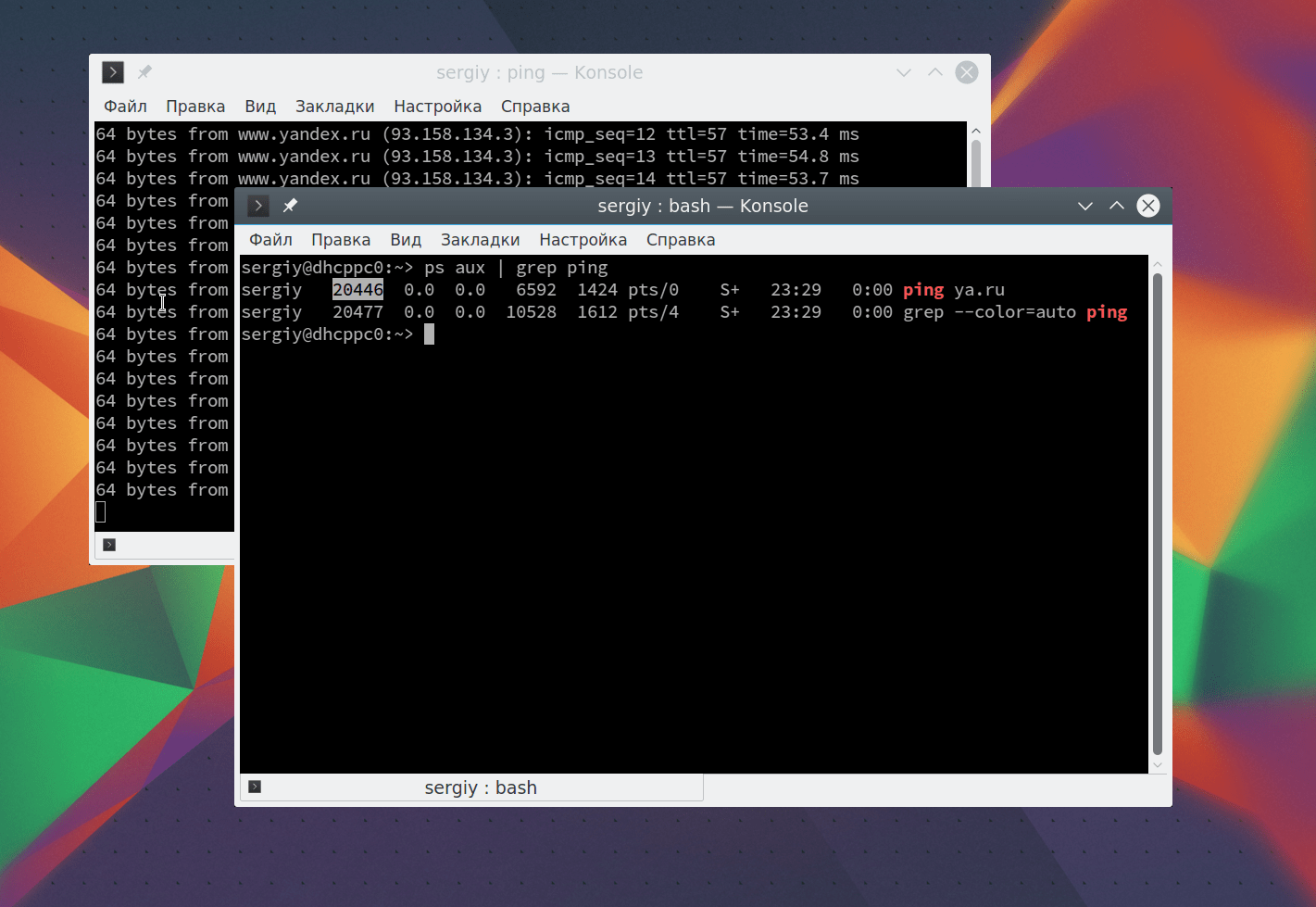This screenshot has height=907, width=1316.
Task: Click the small terminal tab icon in ping window
Action: pyautogui.click(x=109, y=545)
